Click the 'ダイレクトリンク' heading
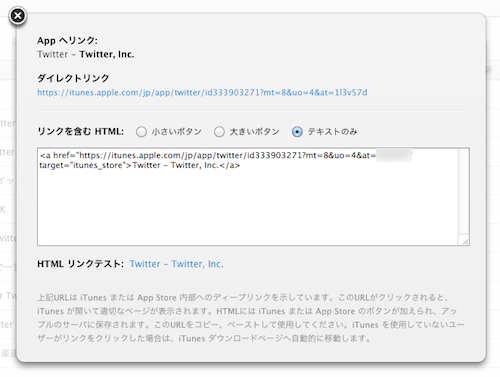Screen dimensions: 500x377 click(x=73, y=78)
